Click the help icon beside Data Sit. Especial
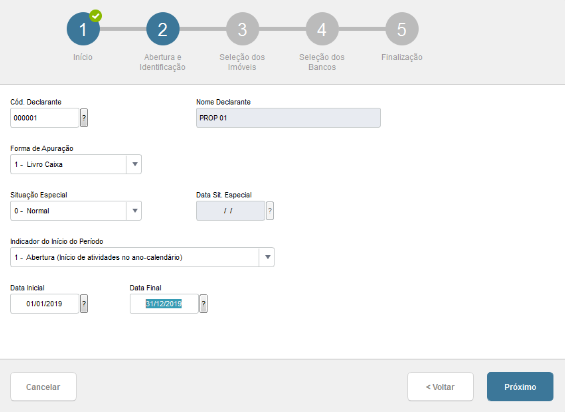Viewport: 565px width, 412px height. coord(270,211)
